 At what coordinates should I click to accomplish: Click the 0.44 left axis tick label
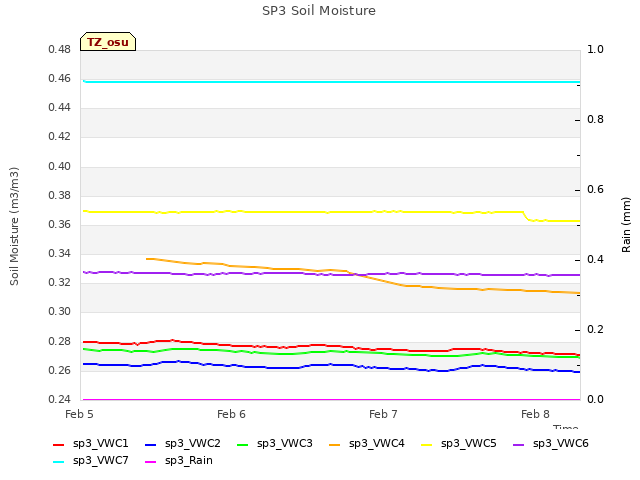tap(60, 108)
